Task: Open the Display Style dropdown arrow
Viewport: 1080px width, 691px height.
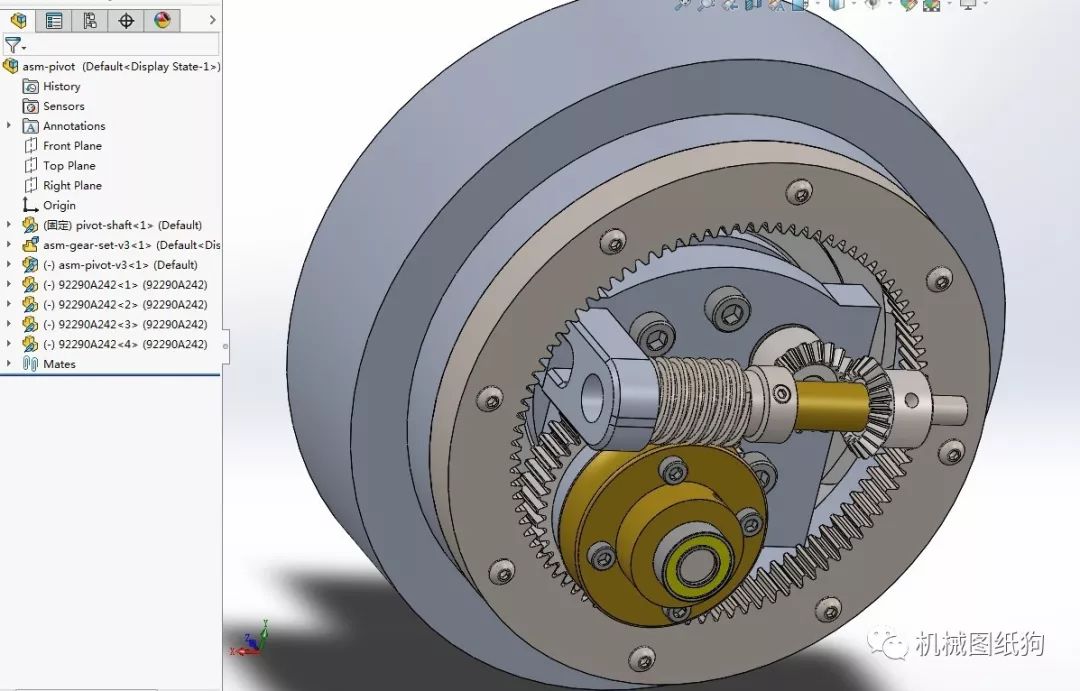Action: coord(854,3)
